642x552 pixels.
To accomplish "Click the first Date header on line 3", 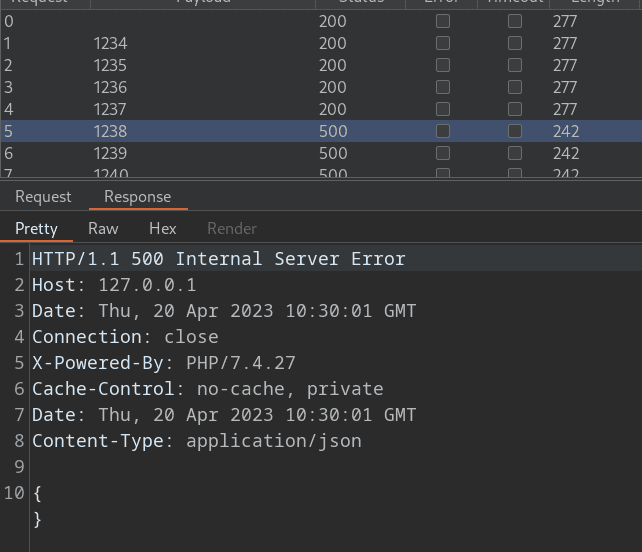I will click(224, 311).
